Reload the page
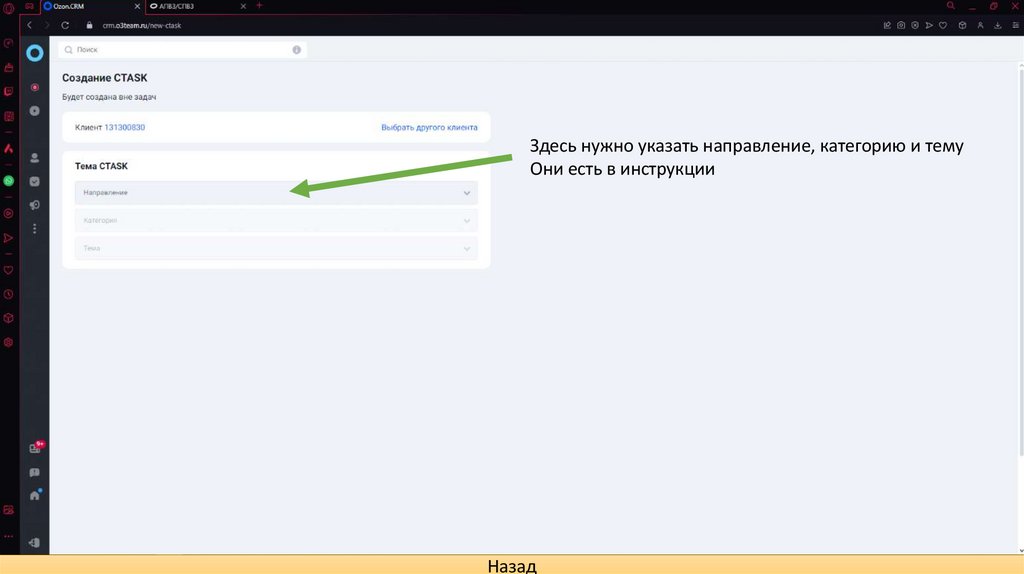Image resolution: width=1024 pixels, height=574 pixels. tap(65, 25)
